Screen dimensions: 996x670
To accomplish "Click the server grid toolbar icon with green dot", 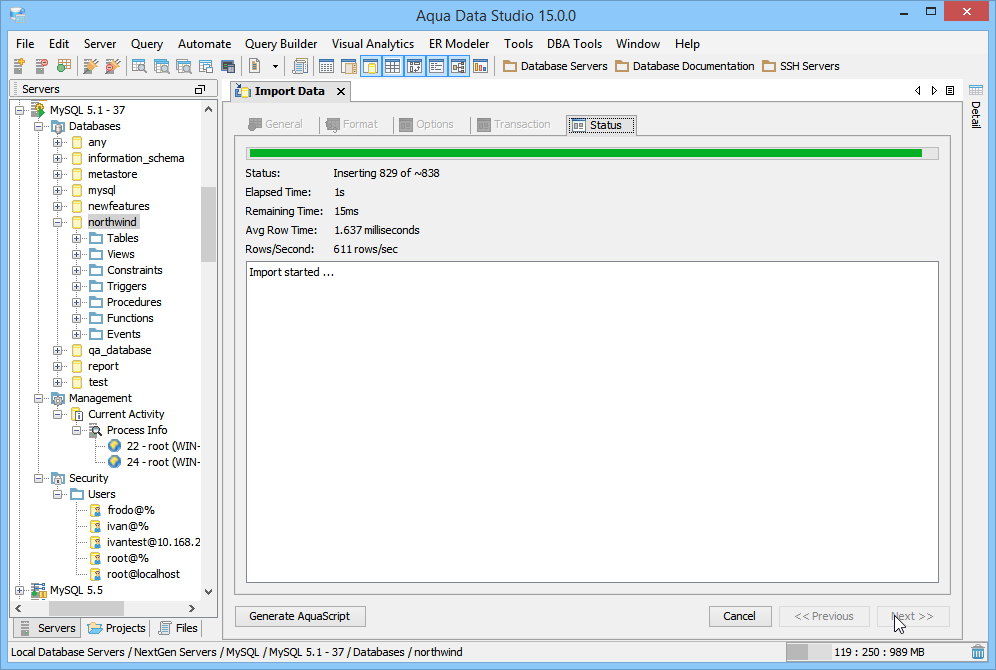I will point(64,65).
